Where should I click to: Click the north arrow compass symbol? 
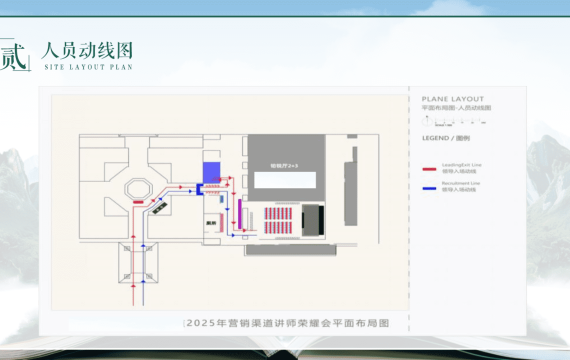(427, 121)
